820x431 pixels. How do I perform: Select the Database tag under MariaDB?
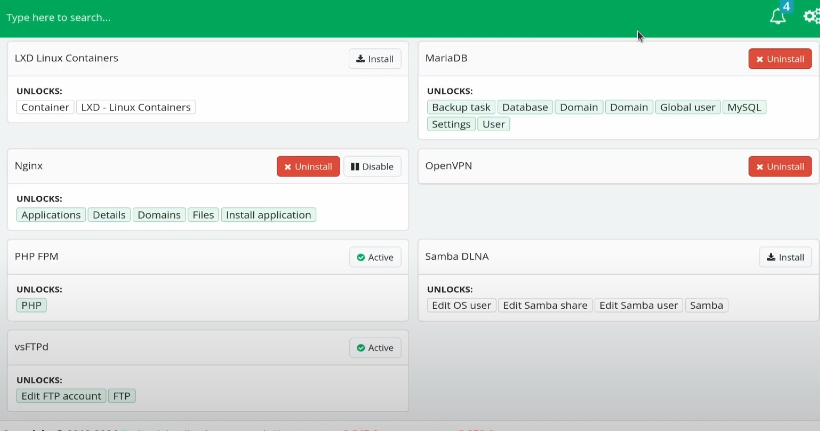coord(525,107)
